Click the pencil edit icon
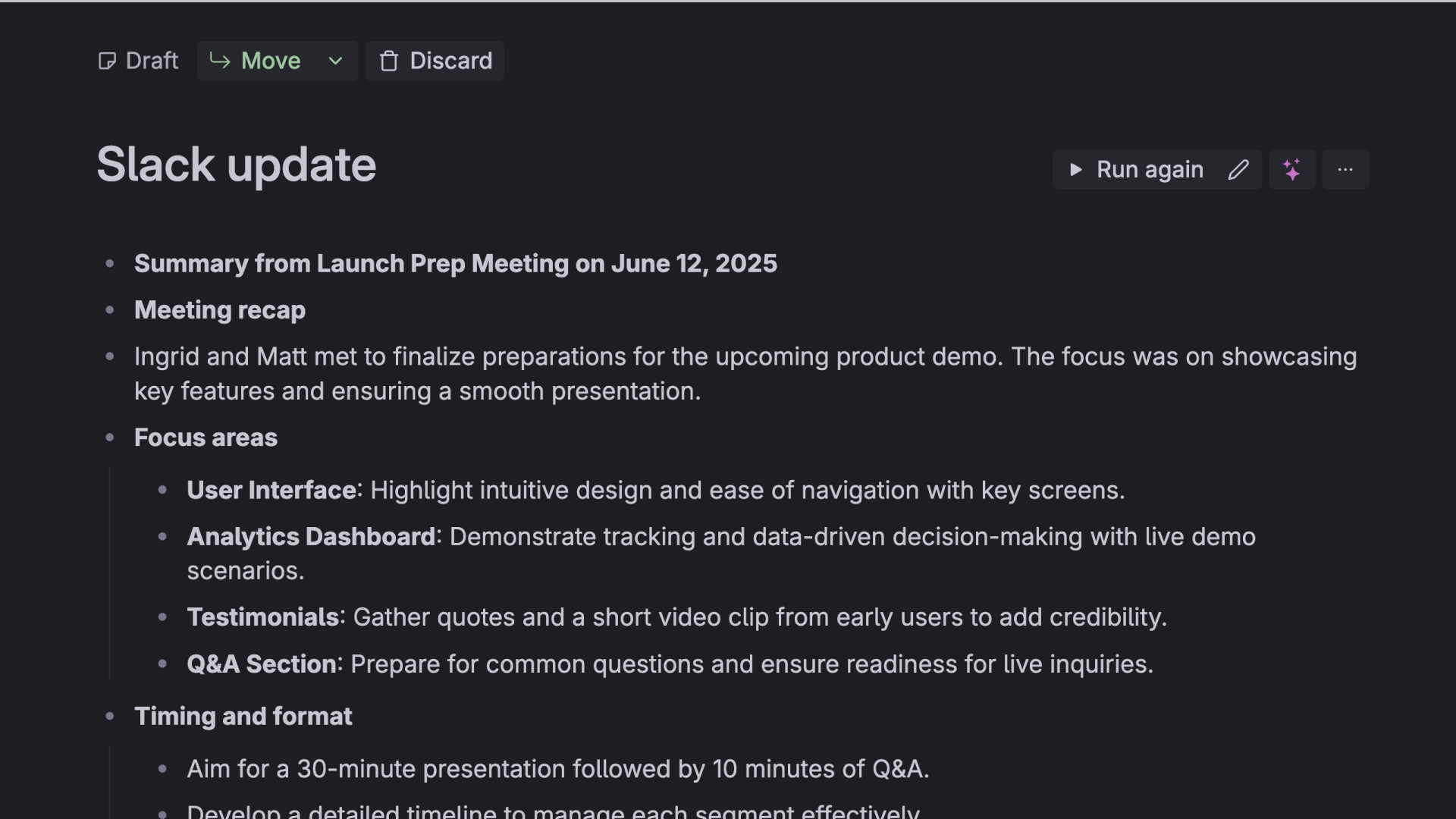Image resolution: width=1456 pixels, height=819 pixels. [x=1238, y=170]
